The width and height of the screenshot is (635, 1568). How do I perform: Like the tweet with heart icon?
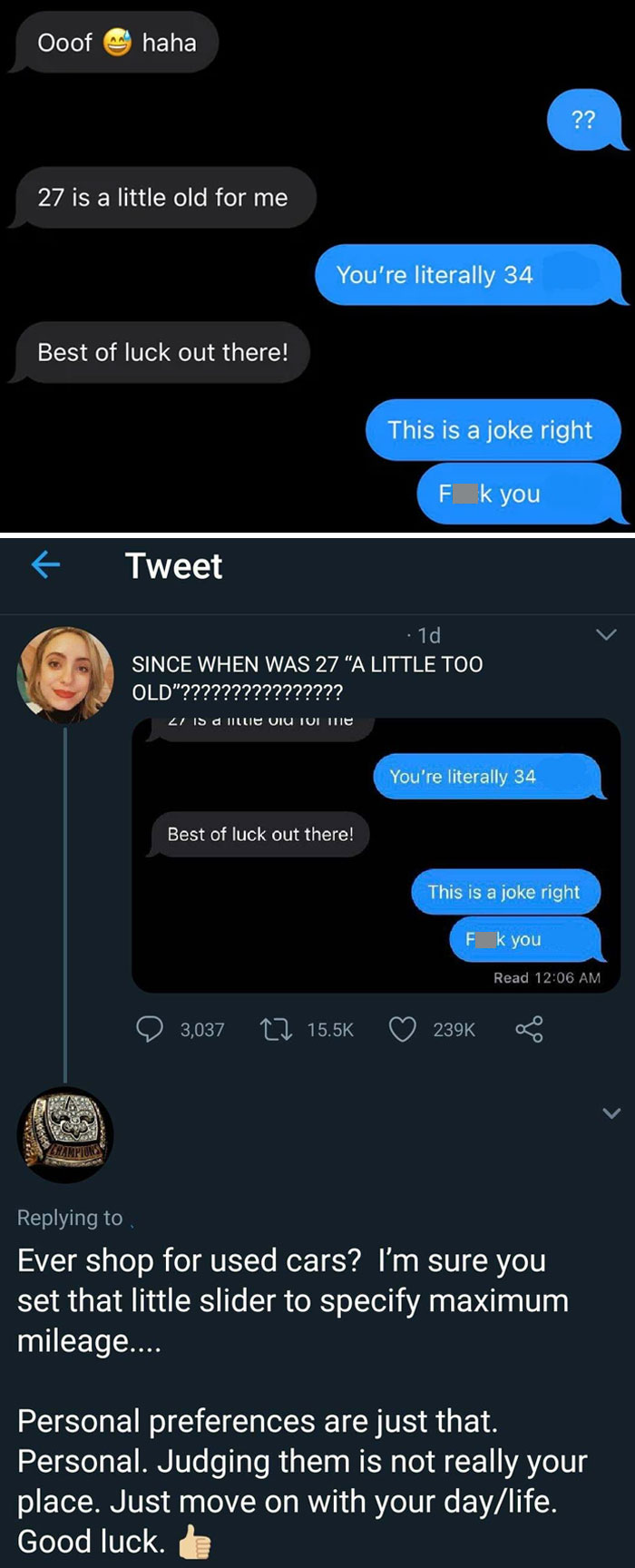point(403,1029)
